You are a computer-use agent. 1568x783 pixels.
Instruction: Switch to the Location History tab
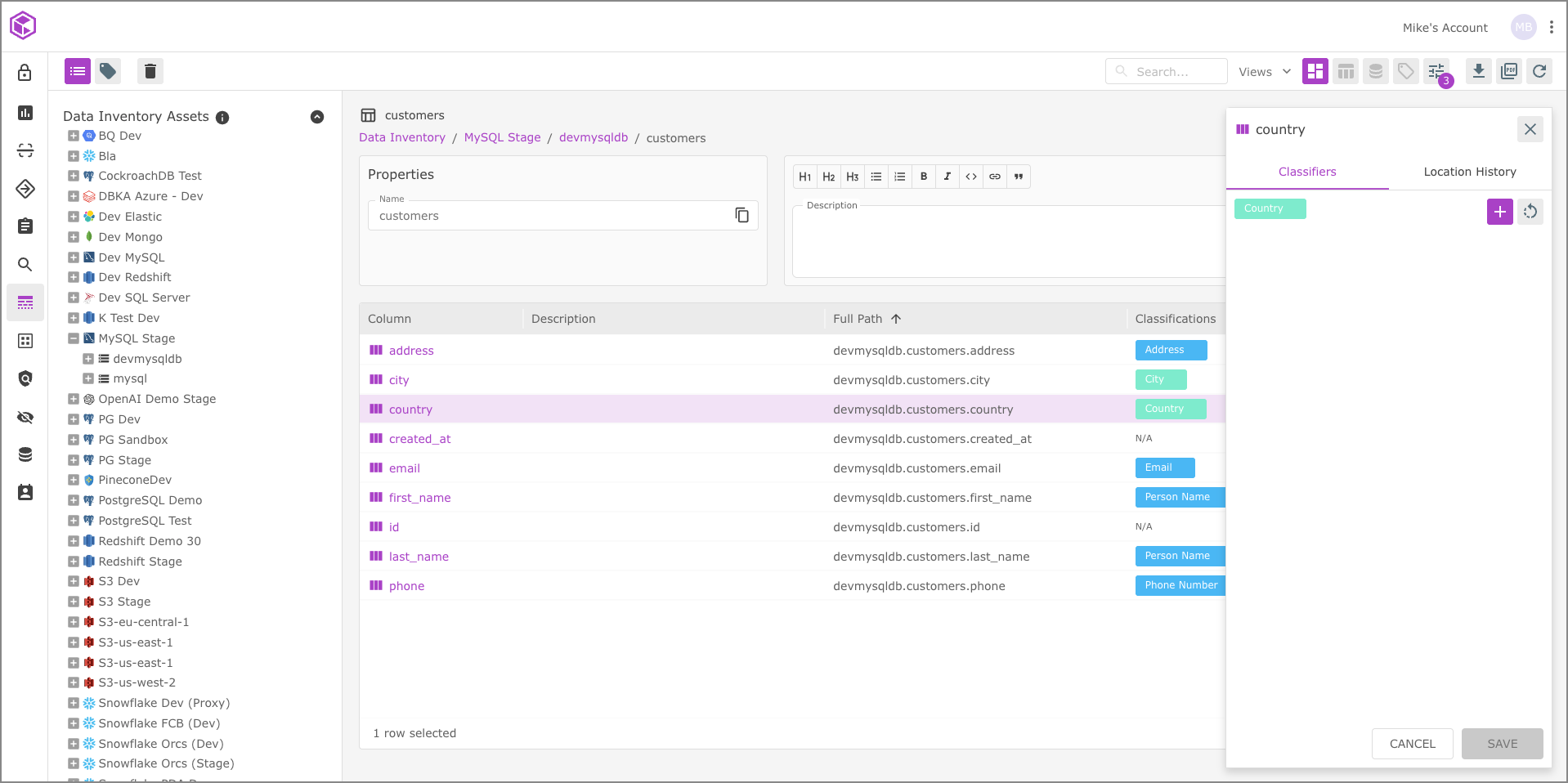1469,172
